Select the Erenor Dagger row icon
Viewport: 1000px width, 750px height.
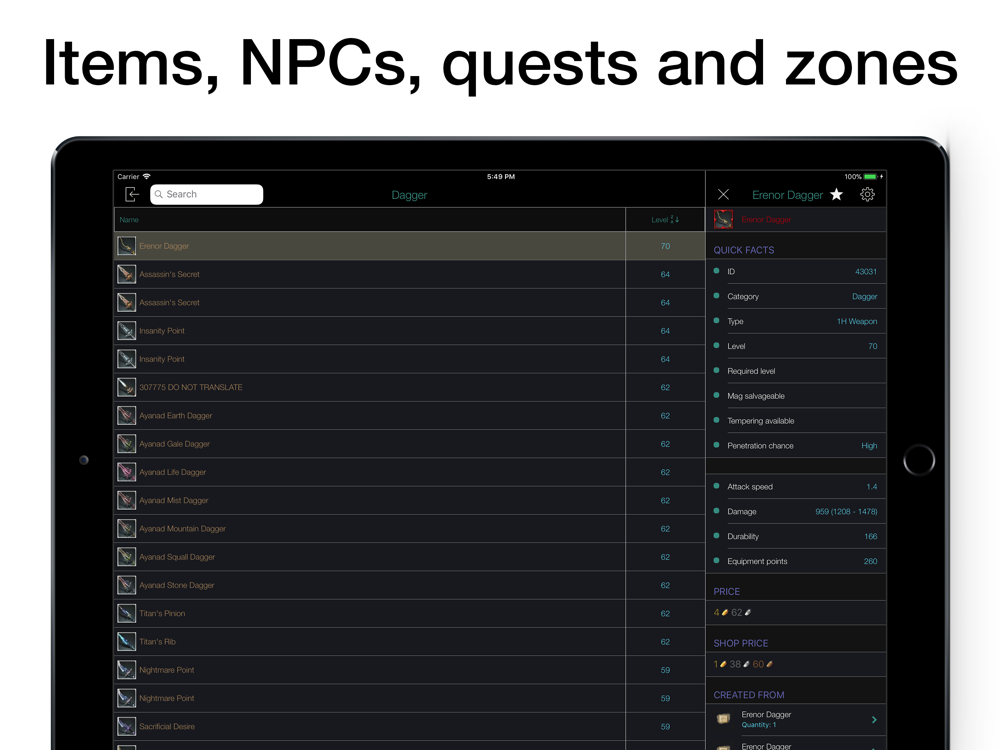tap(126, 246)
